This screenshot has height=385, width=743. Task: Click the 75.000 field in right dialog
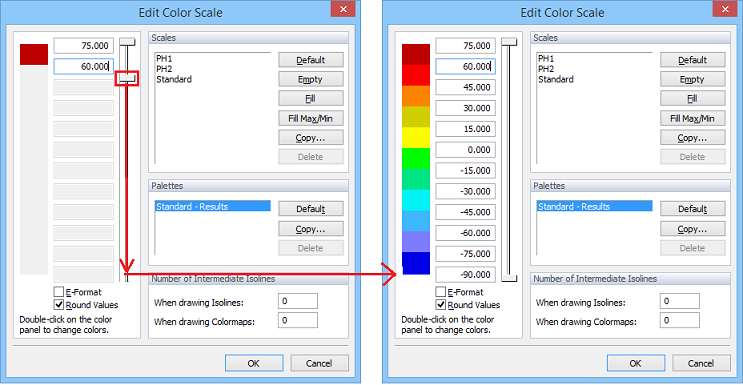click(x=465, y=46)
